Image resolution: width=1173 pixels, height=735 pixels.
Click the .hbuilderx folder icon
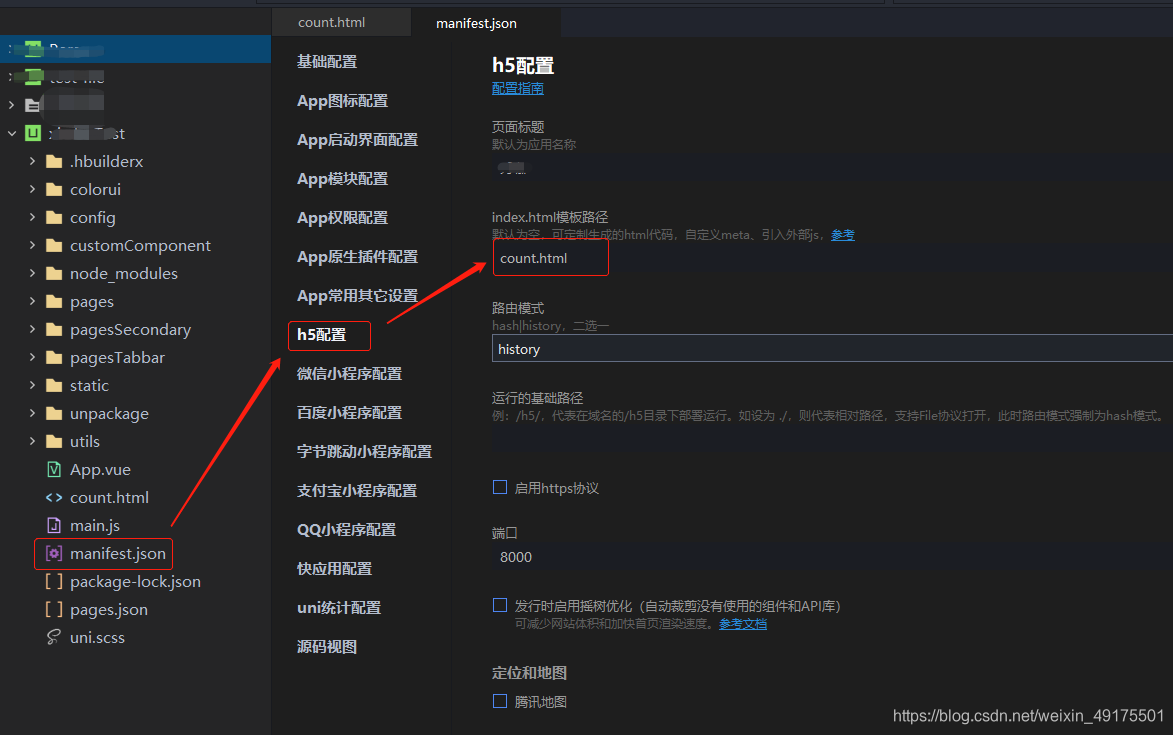(x=54, y=162)
